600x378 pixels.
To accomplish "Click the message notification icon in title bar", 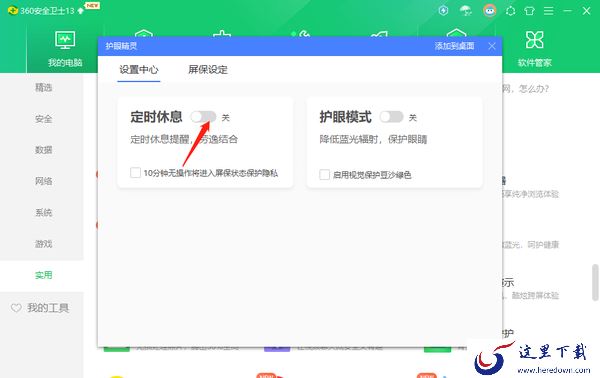I will pos(510,11).
